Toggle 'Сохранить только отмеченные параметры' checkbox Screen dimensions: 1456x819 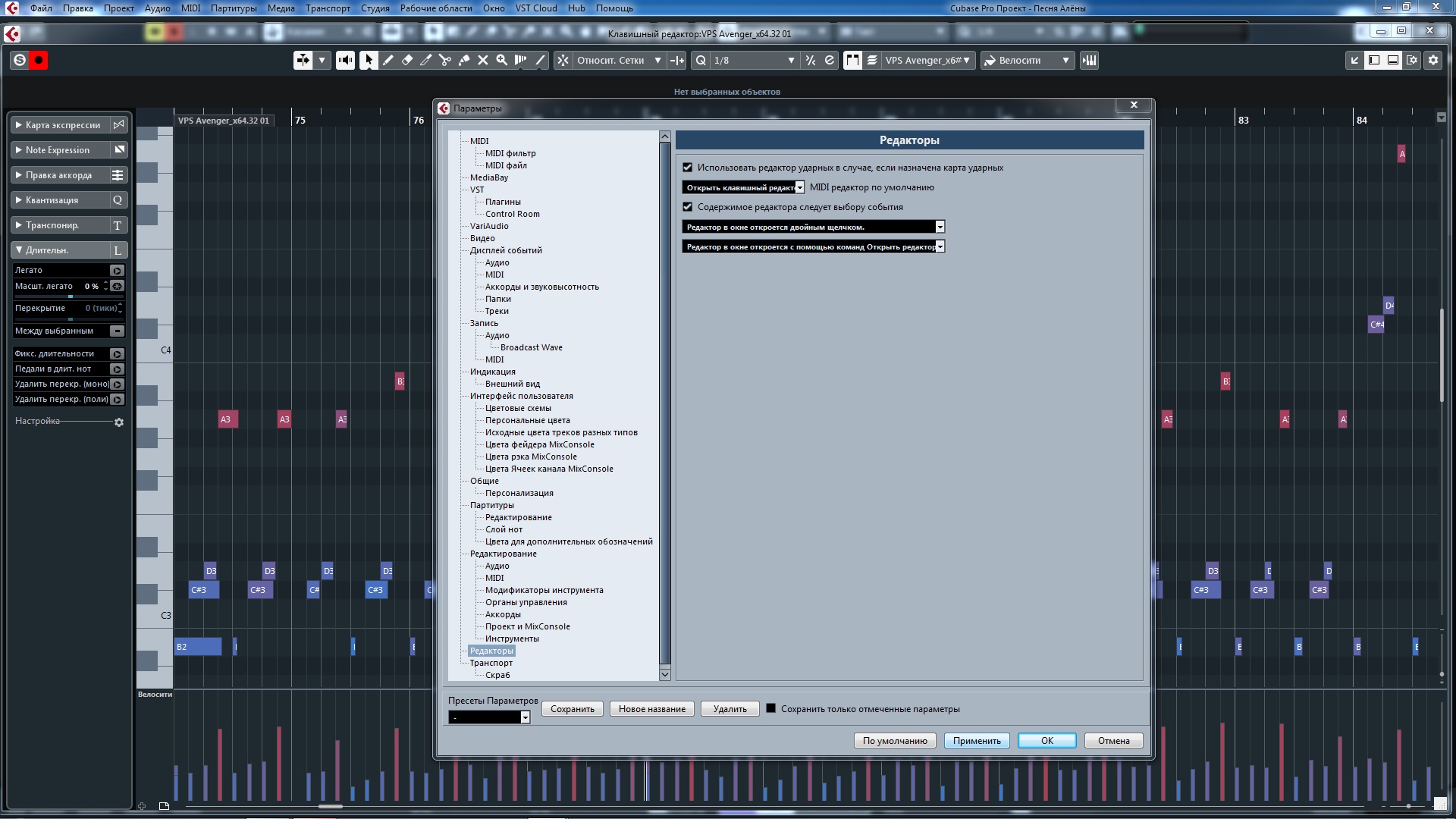click(x=770, y=708)
